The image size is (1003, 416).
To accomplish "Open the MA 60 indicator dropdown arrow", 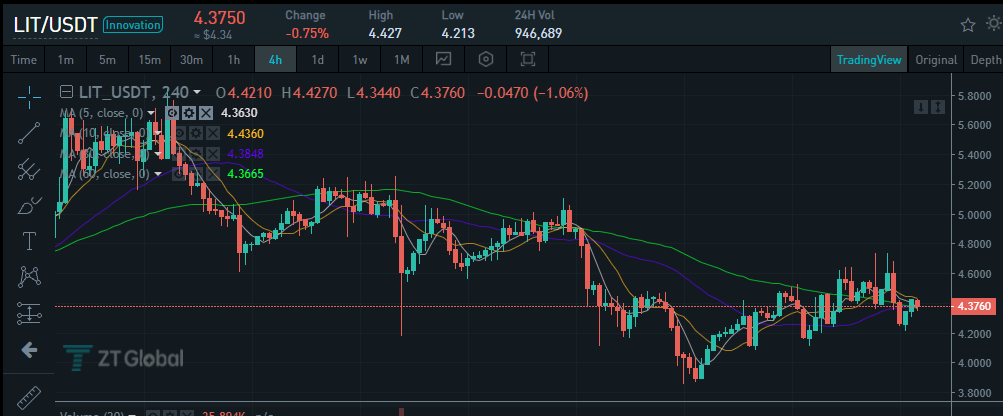I will tap(158, 174).
